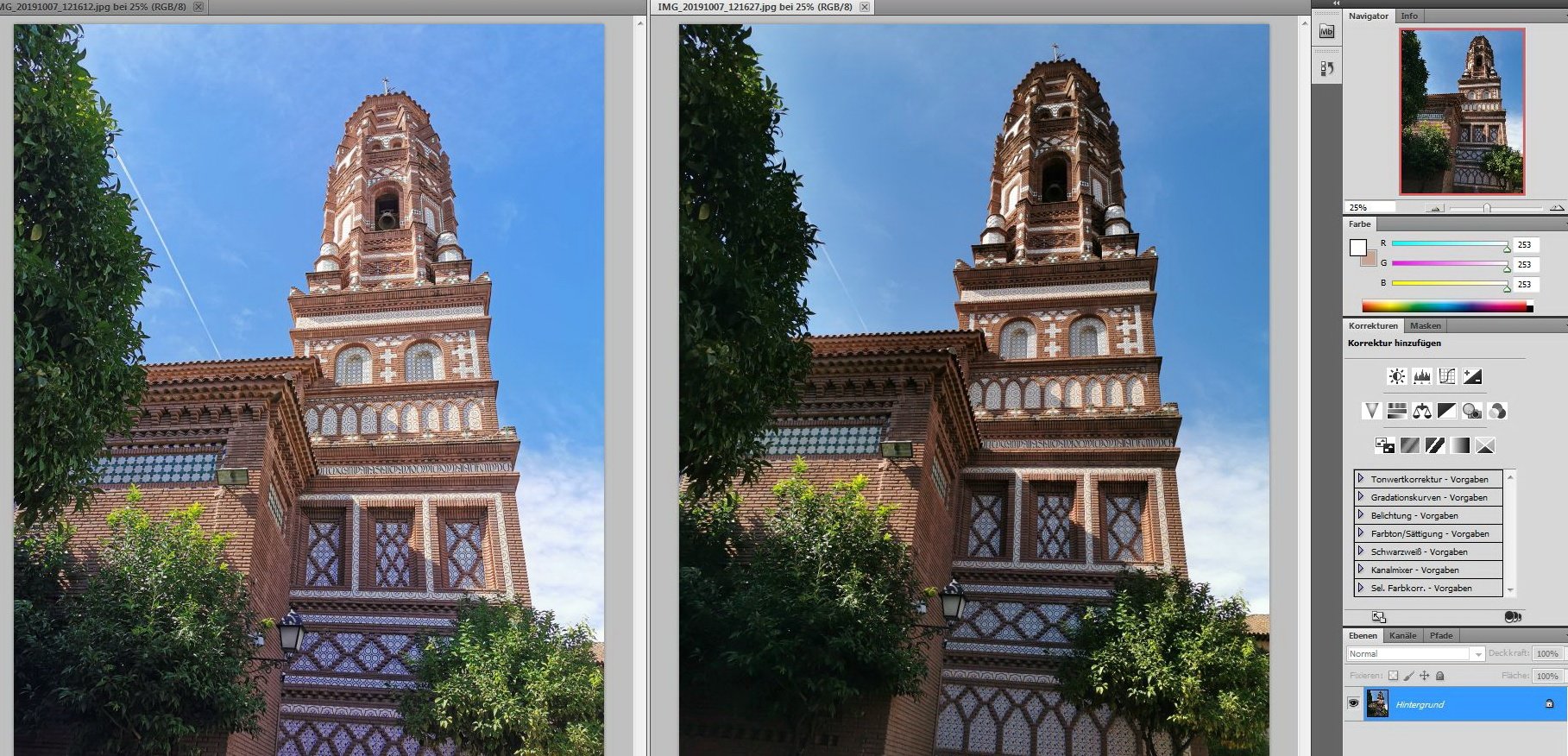Select the Korrekturen tab
This screenshot has width=1568, height=756.
click(1373, 325)
